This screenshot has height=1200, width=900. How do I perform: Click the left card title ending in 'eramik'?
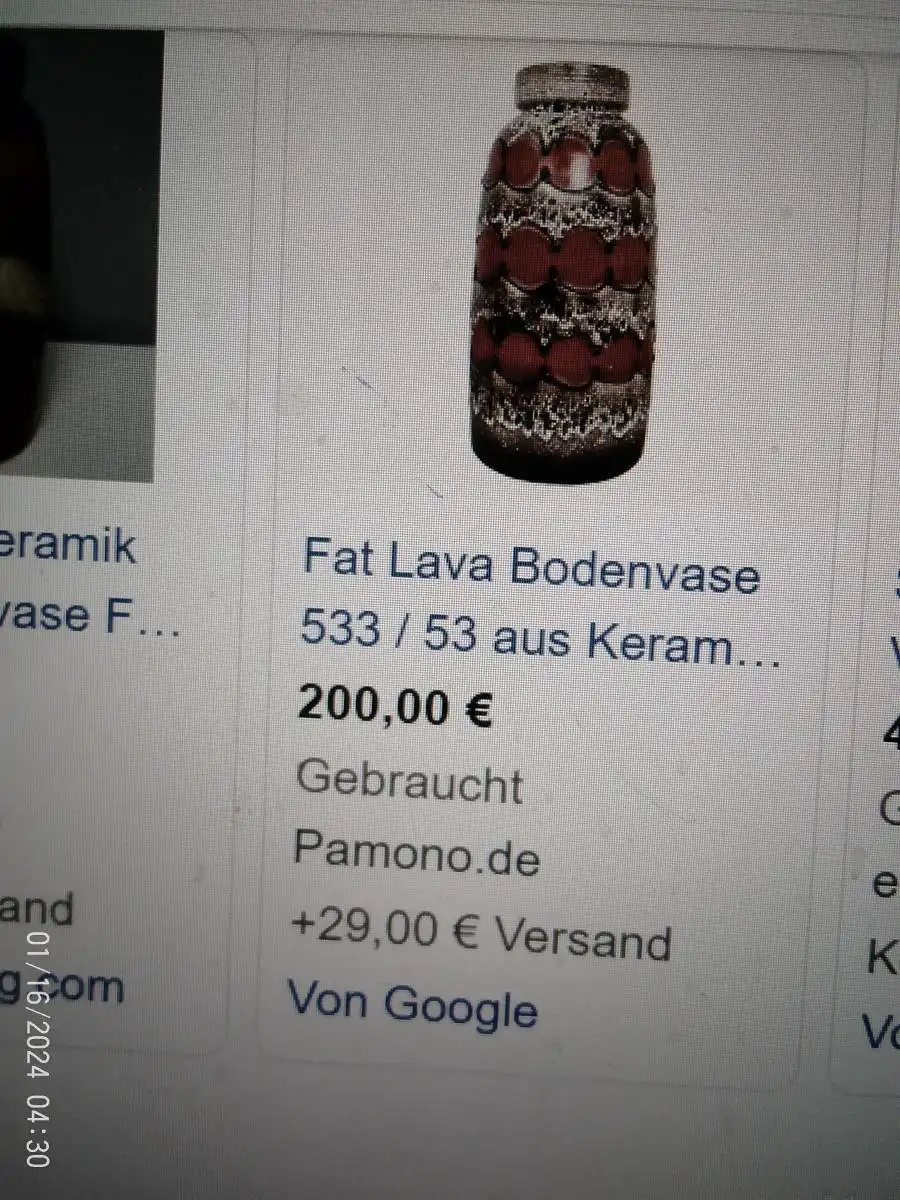point(67,548)
